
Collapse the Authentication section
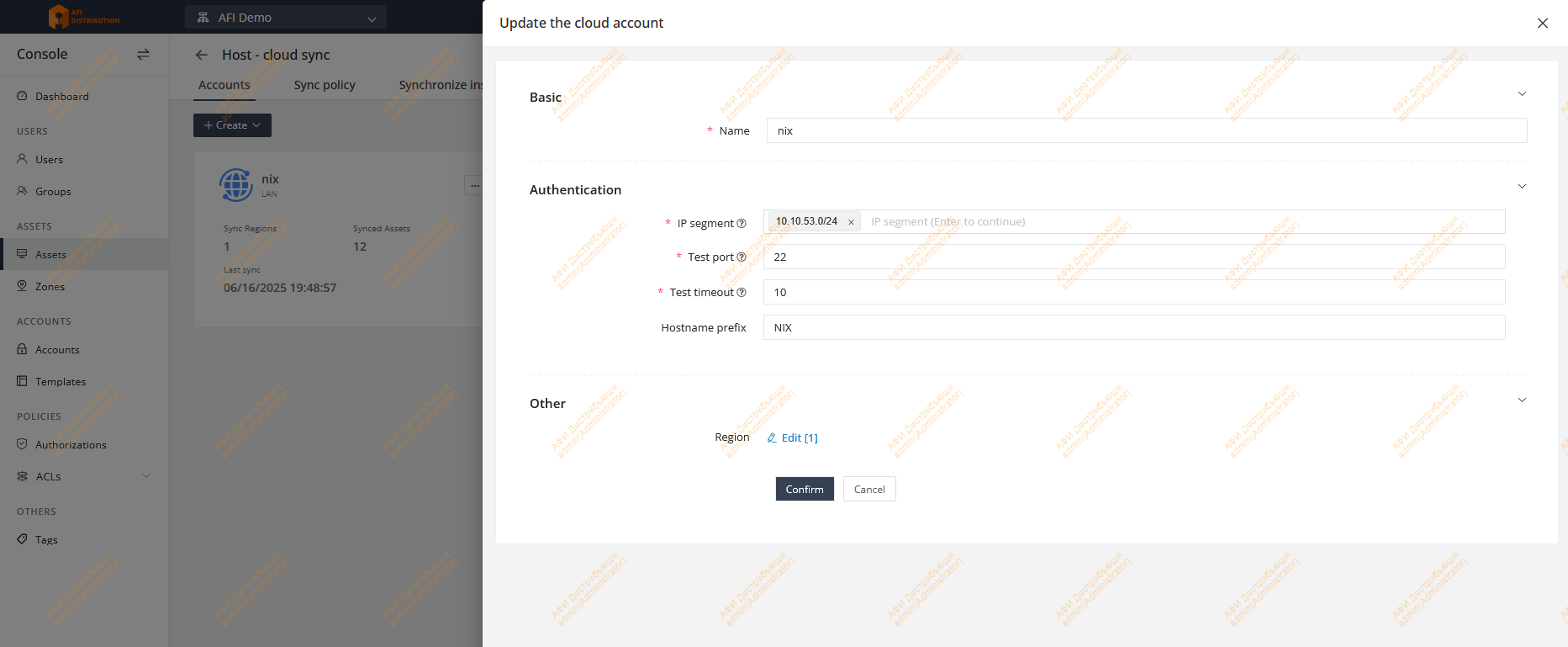pos(1521,187)
